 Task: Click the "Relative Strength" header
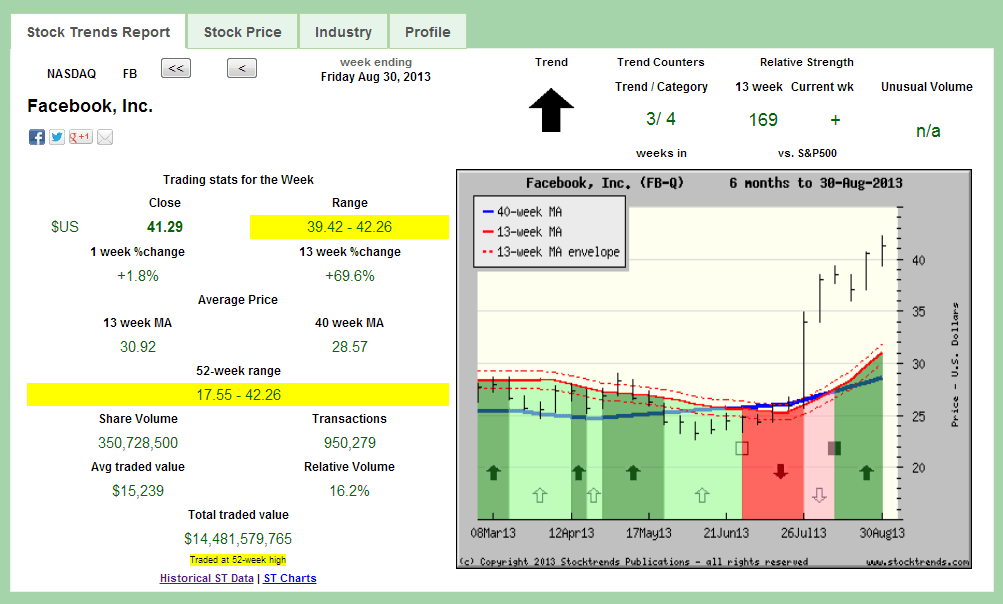(x=807, y=62)
